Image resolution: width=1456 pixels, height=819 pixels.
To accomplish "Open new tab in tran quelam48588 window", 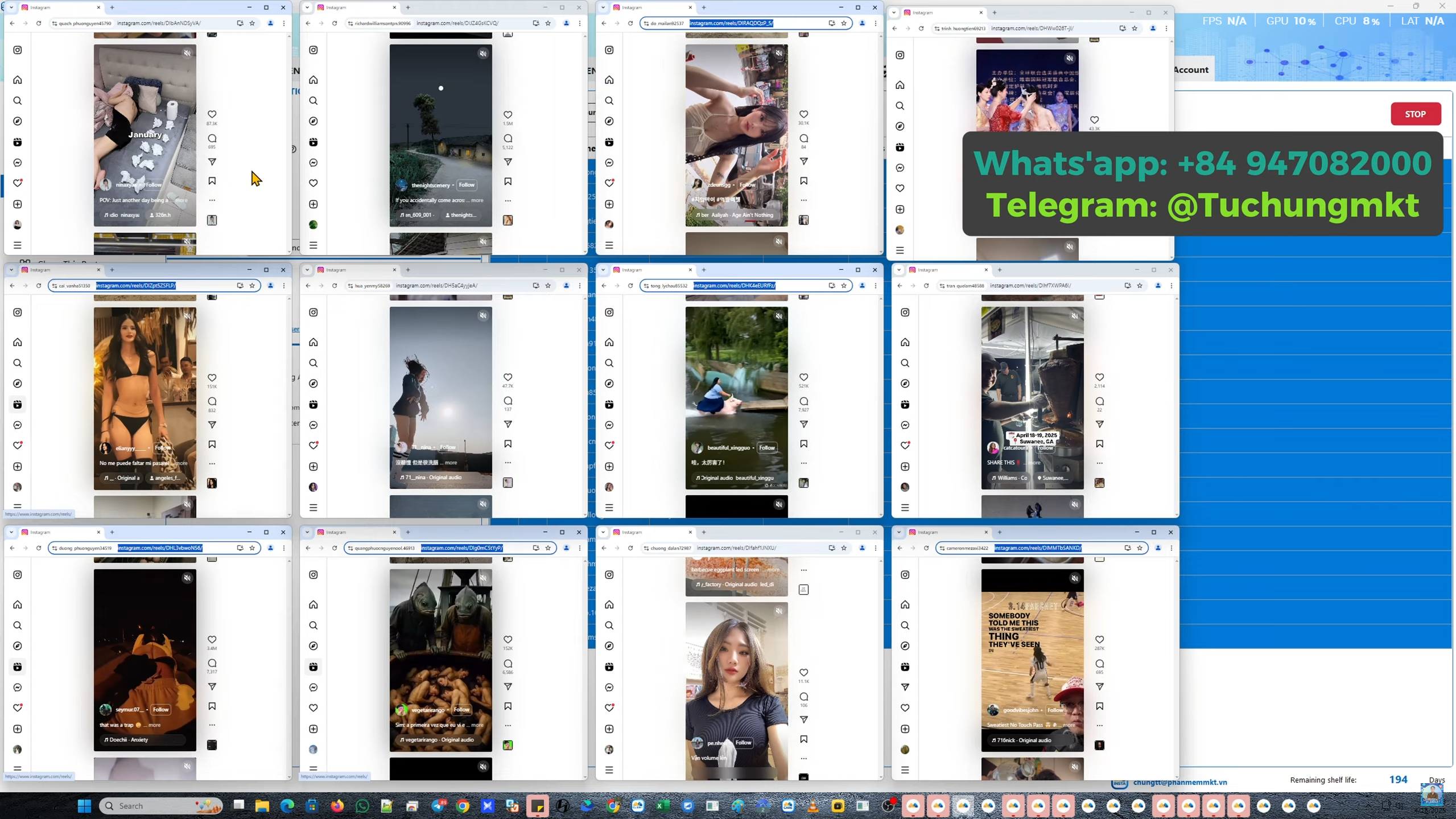I will coord(1000,270).
